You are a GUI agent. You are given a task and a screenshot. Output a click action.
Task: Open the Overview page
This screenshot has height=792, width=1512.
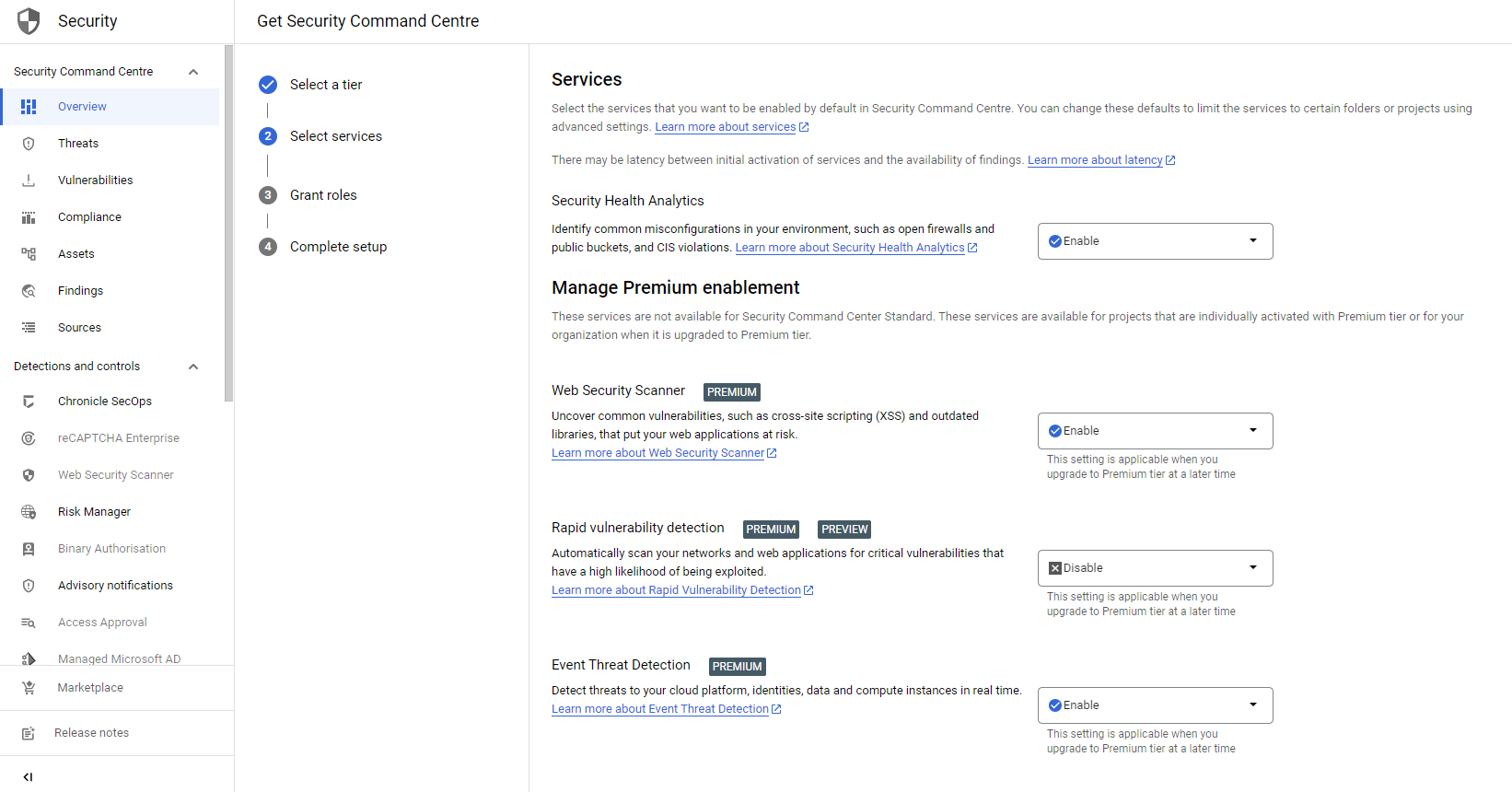110,107
